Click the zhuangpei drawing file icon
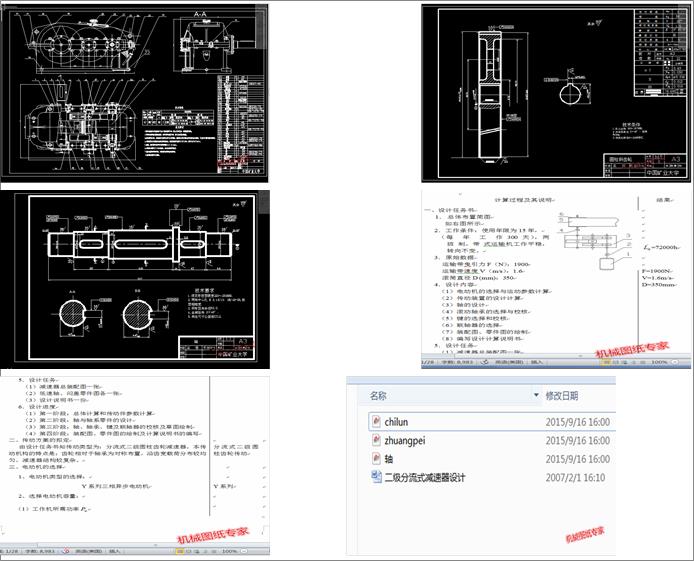The width and height of the screenshot is (694, 561). [376, 440]
